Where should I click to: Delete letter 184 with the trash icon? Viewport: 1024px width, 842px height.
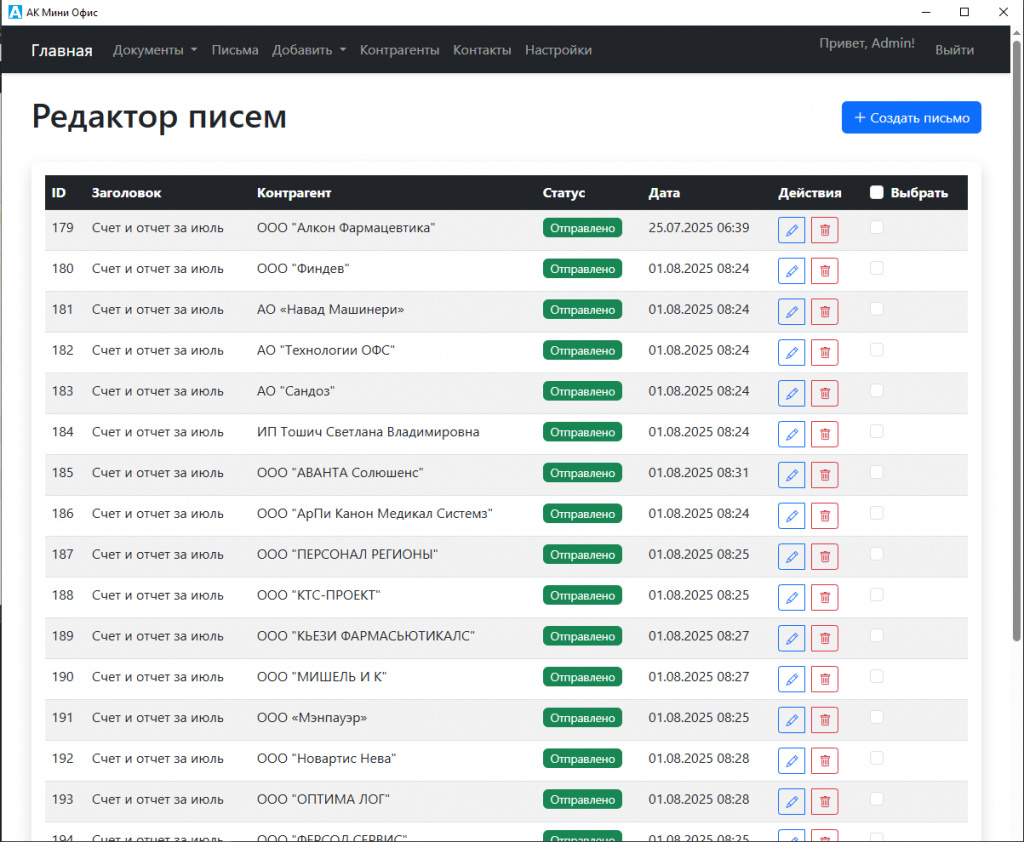tap(824, 434)
